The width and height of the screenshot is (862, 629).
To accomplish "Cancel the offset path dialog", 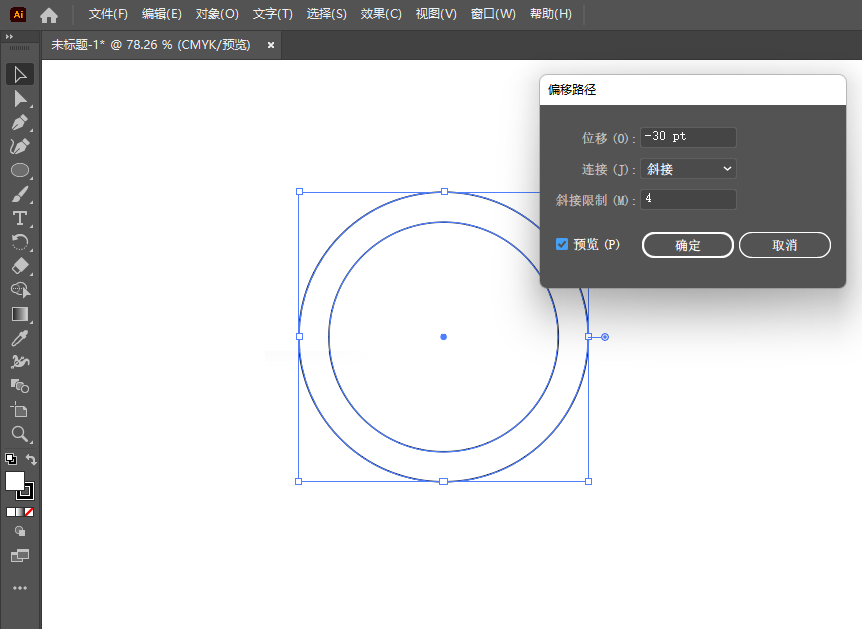I will (784, 245).
